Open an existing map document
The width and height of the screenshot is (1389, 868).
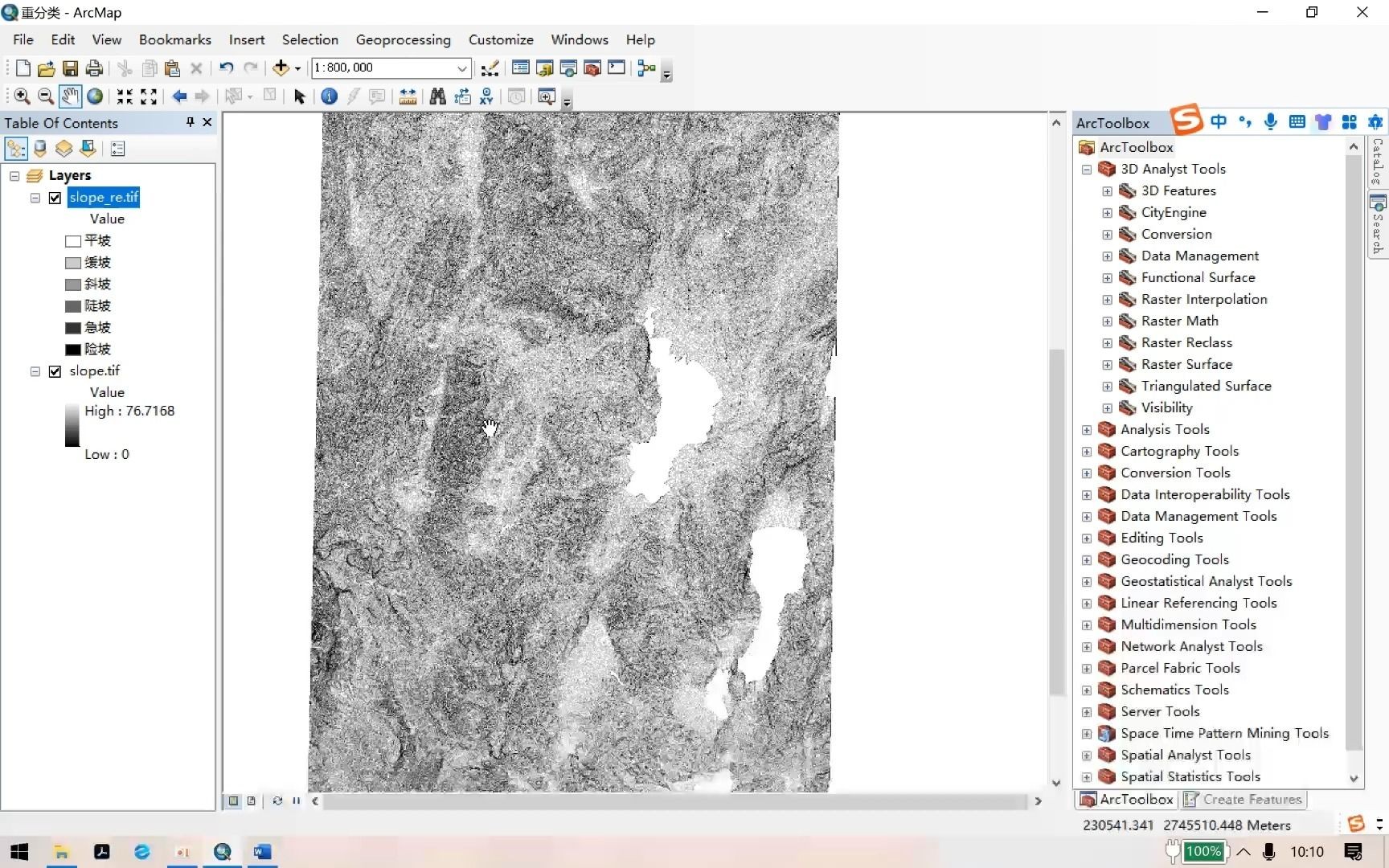47,68
